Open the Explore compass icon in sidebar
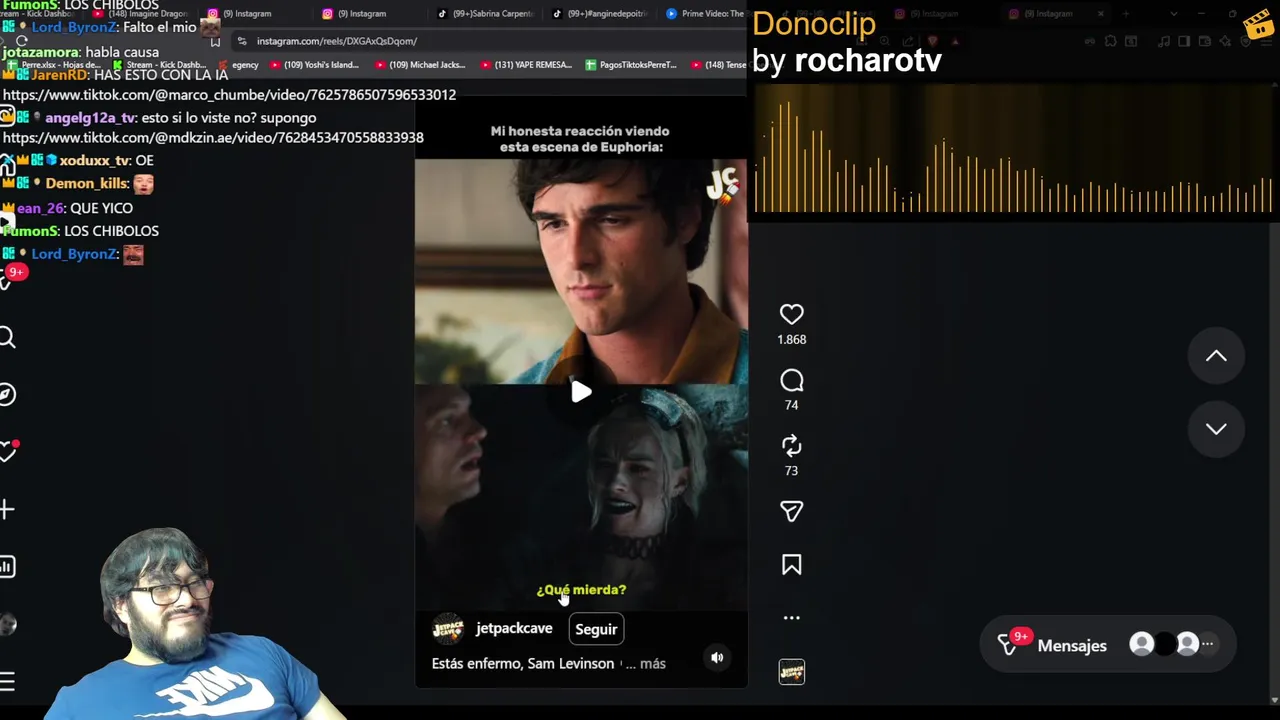Image resolution: width=1280 pixels, height=720 pixels. 7,394
